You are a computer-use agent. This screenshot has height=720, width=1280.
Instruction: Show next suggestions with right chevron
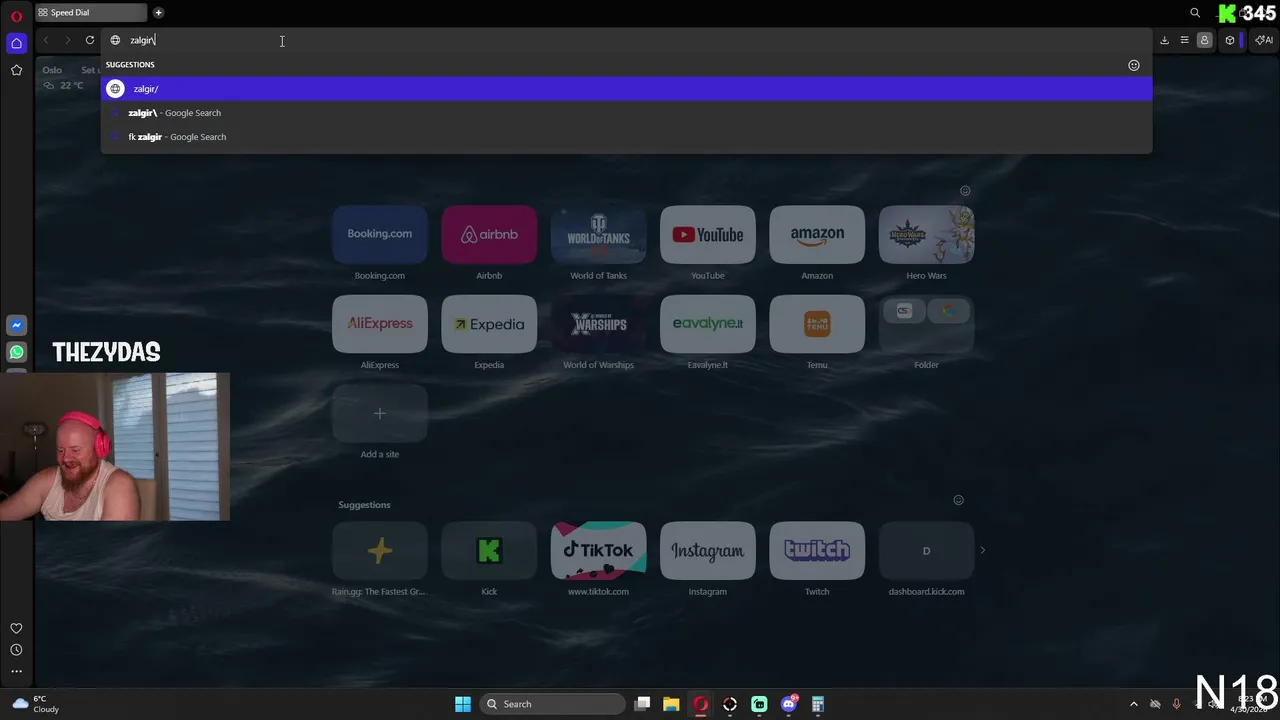tap(982, 550)
